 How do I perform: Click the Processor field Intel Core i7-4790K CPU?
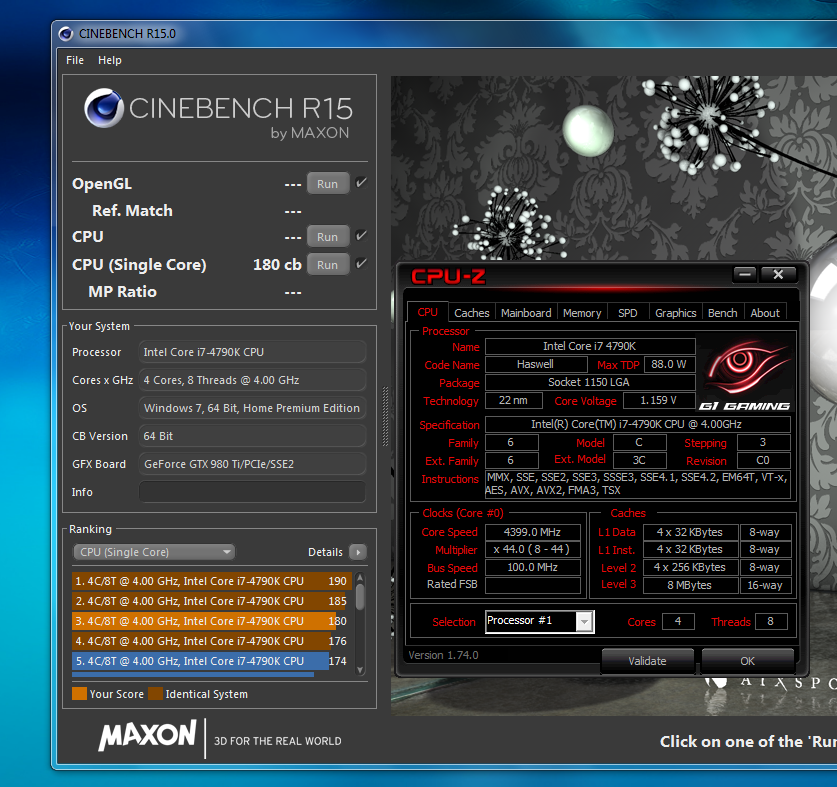(252, 352)
